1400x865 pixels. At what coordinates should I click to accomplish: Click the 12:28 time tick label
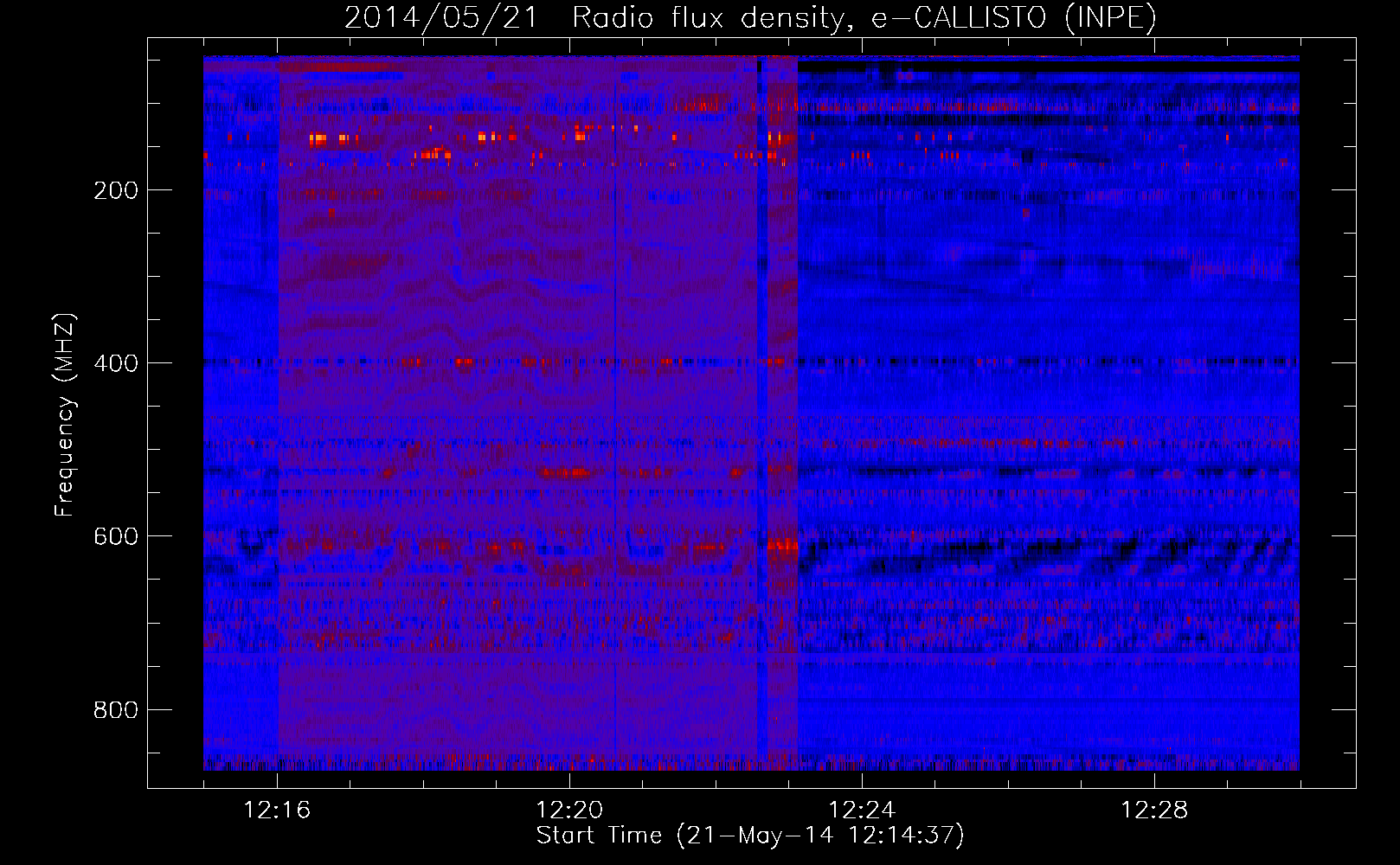coord(1154,811)
